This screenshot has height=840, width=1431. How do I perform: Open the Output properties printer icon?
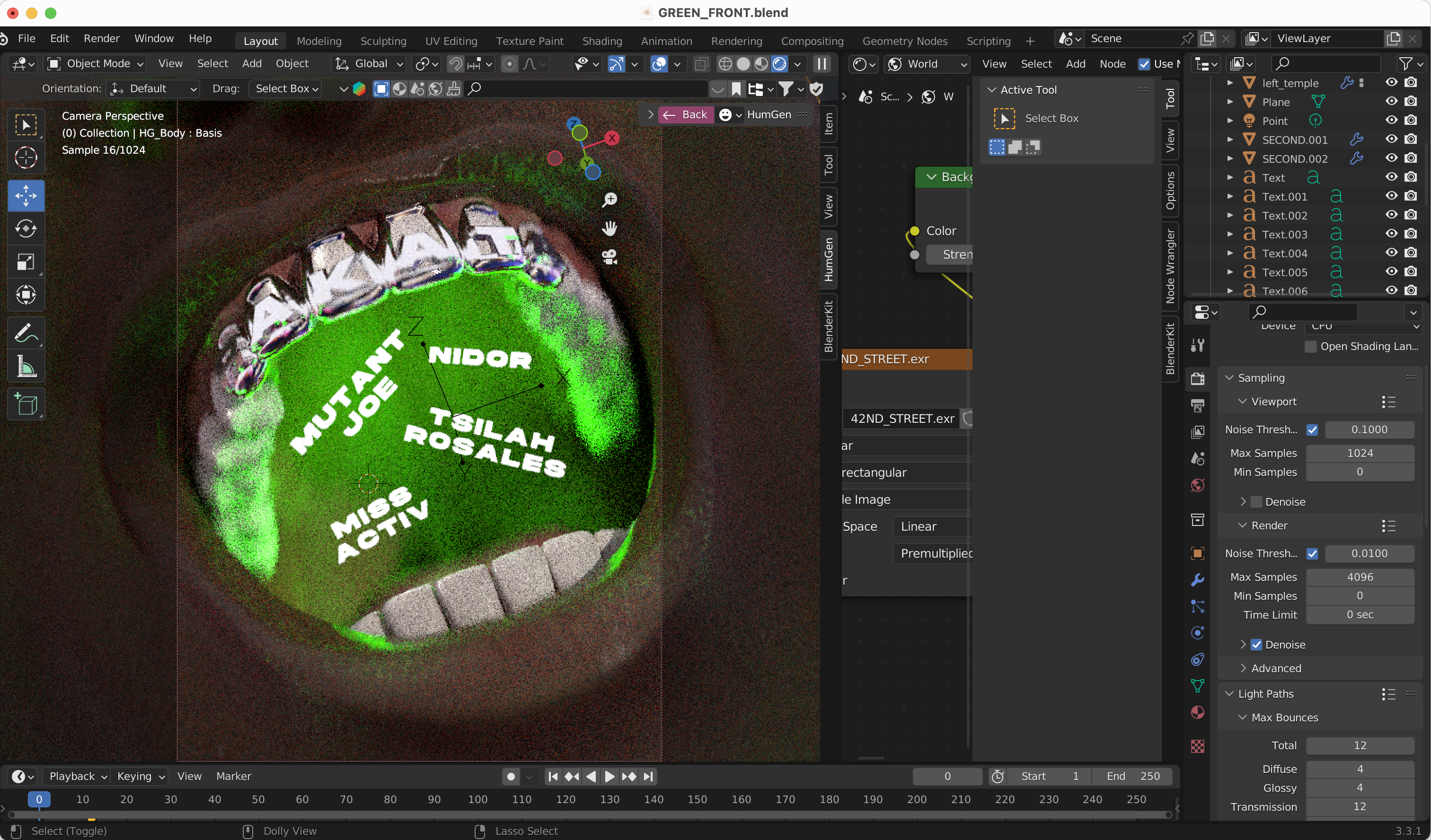(x=1198, y=405)
